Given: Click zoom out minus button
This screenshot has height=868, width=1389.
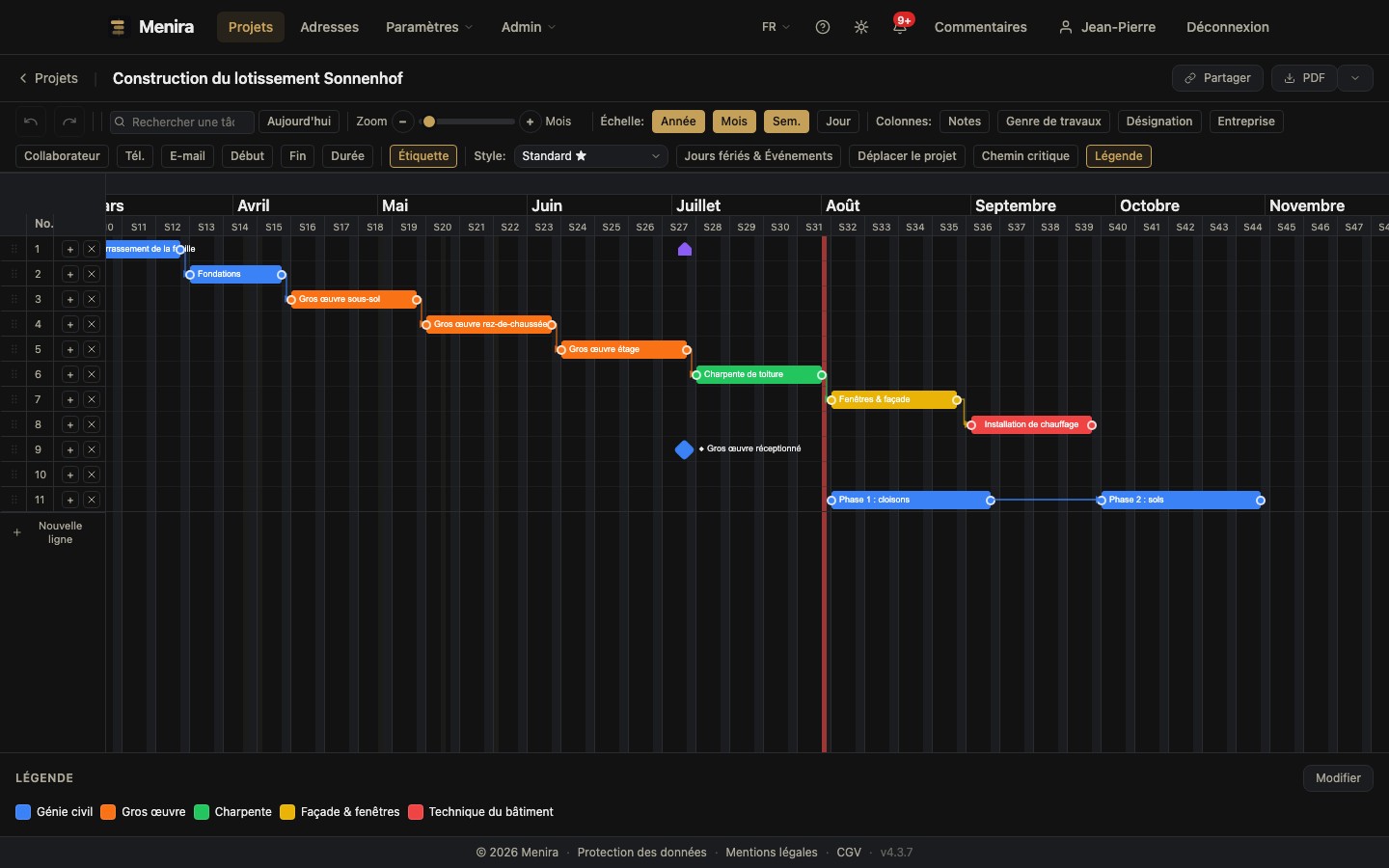Looking at the screenshot, I should click(403, 122).
